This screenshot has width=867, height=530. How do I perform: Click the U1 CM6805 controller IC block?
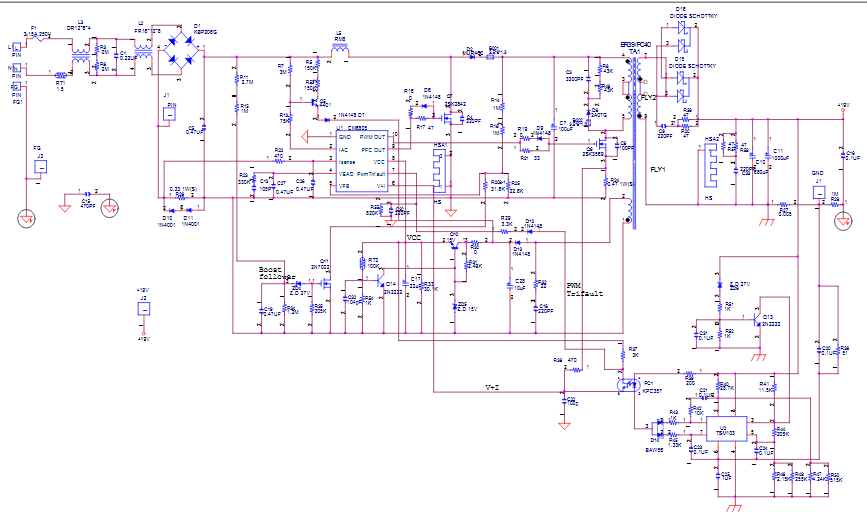point(362,162)
